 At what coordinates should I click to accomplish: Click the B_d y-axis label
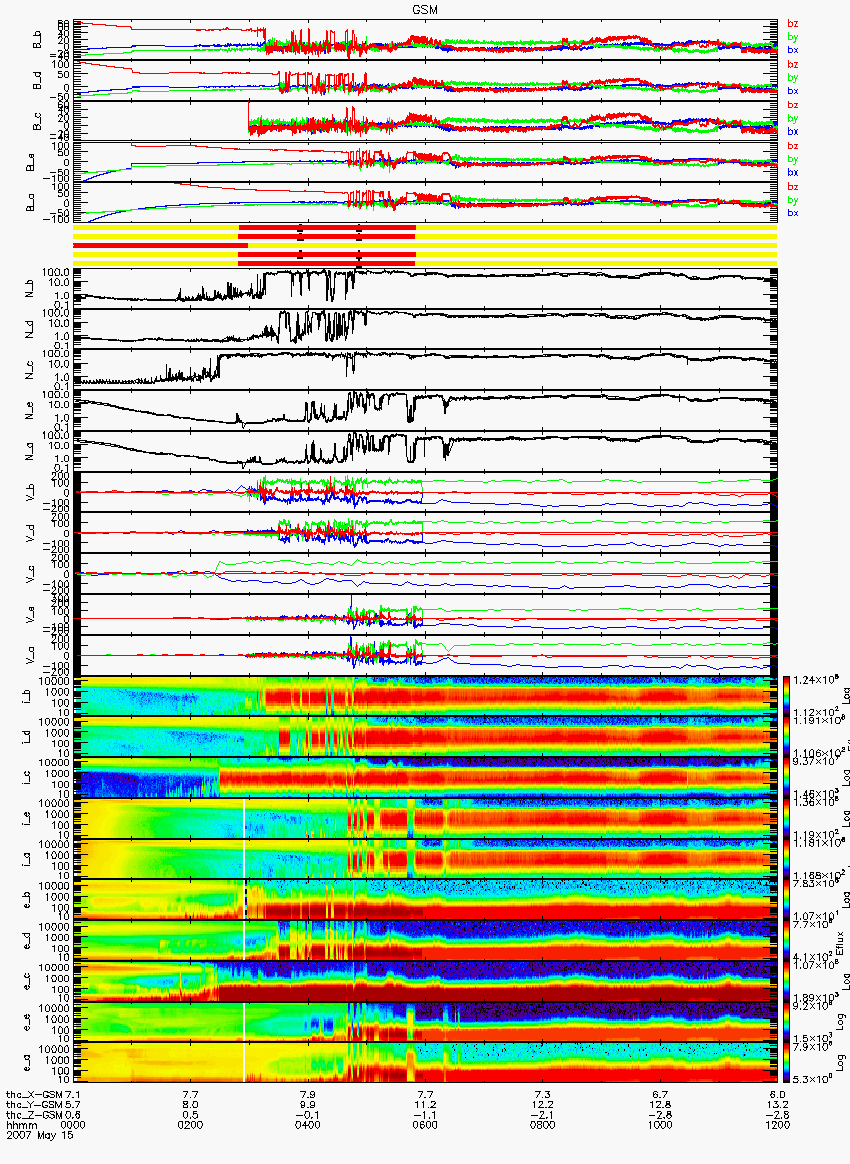point(36,81)
